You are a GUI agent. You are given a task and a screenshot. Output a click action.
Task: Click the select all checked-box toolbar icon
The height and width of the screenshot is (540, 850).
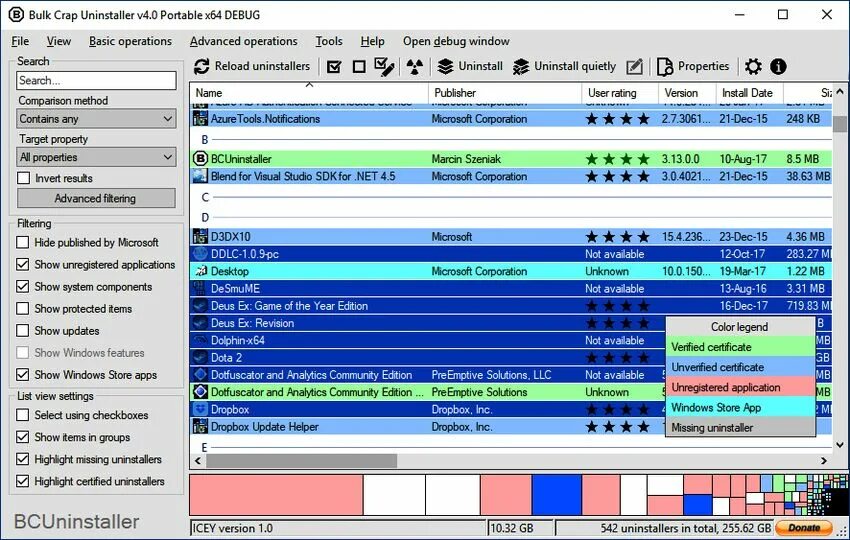pos(334,67)
